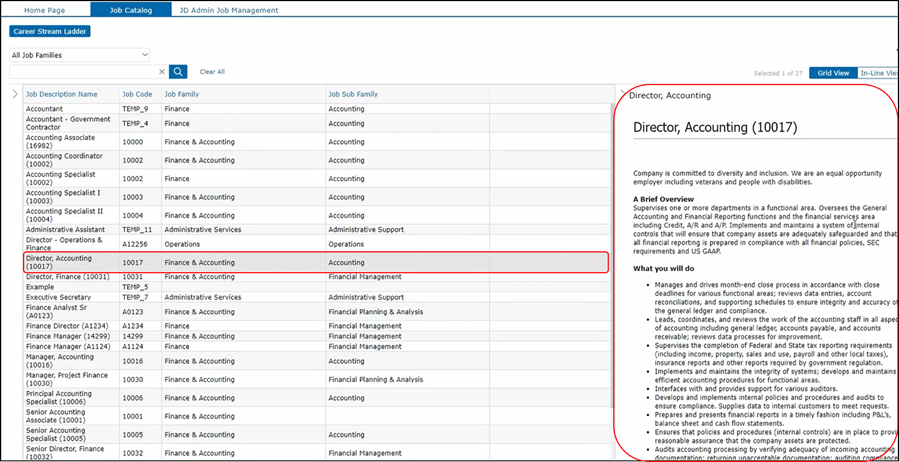
Task: Open the All Job Families dropdown
Action: coord(80,54)
